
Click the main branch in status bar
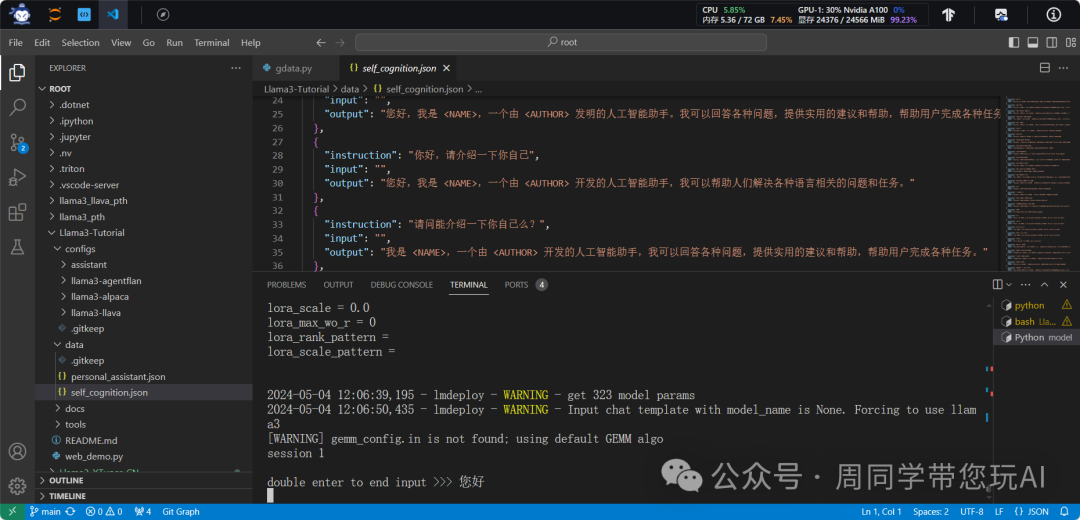point(45,512)
